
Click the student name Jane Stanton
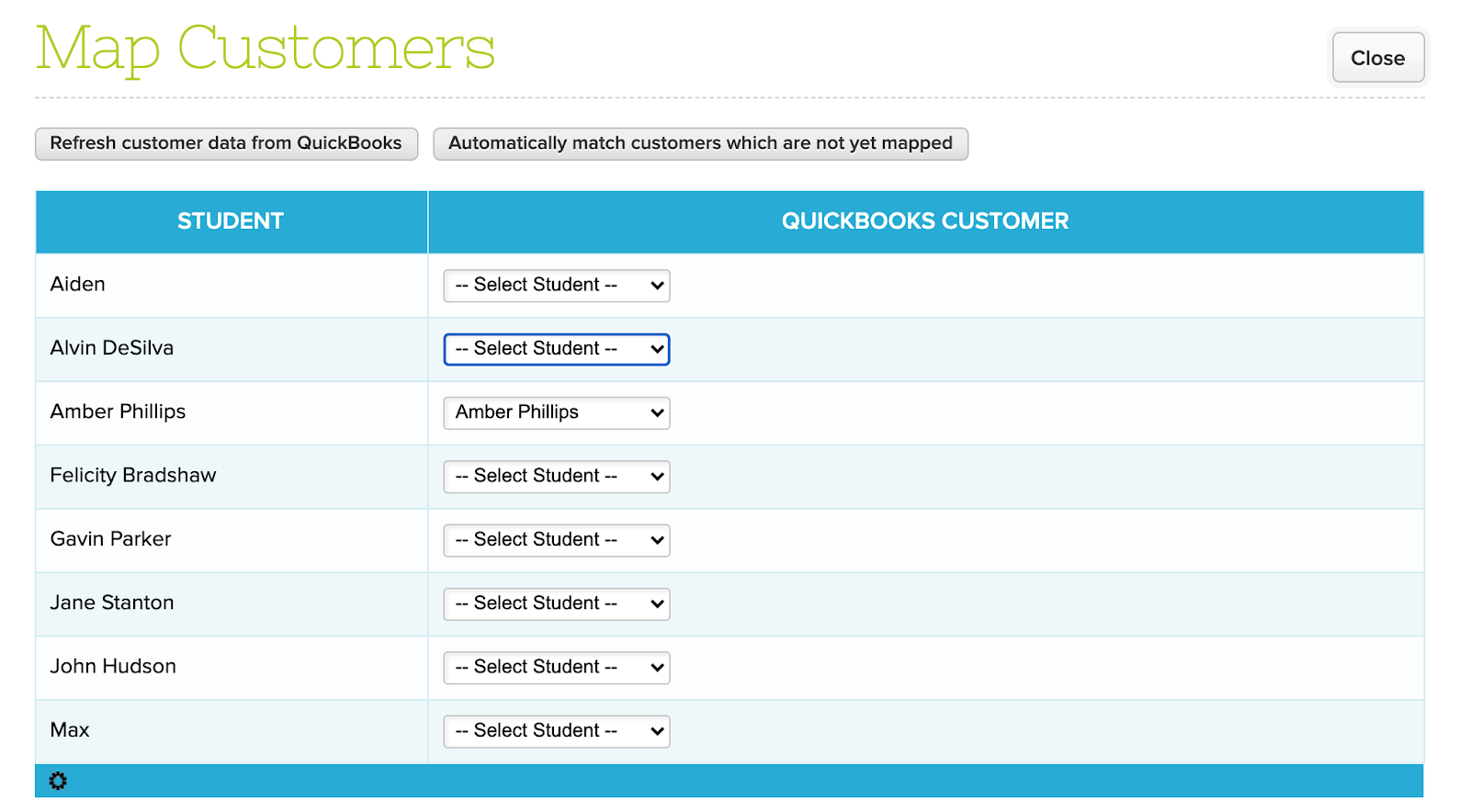112,603
